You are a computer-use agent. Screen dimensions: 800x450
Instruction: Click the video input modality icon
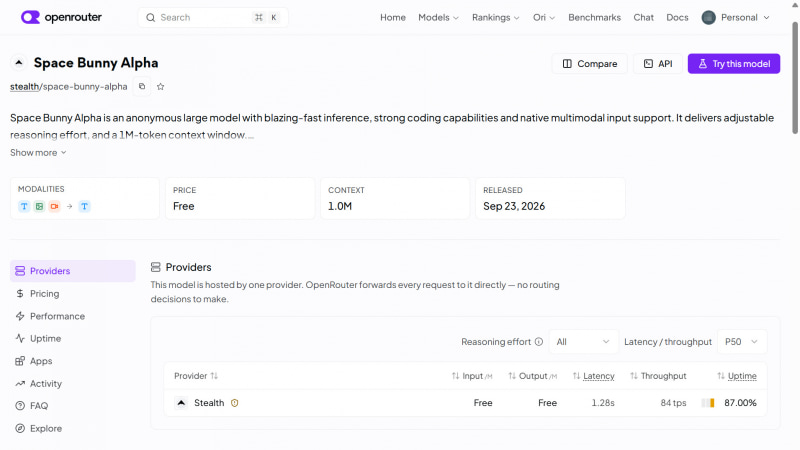pyautogui.click(x=55, y=206)
